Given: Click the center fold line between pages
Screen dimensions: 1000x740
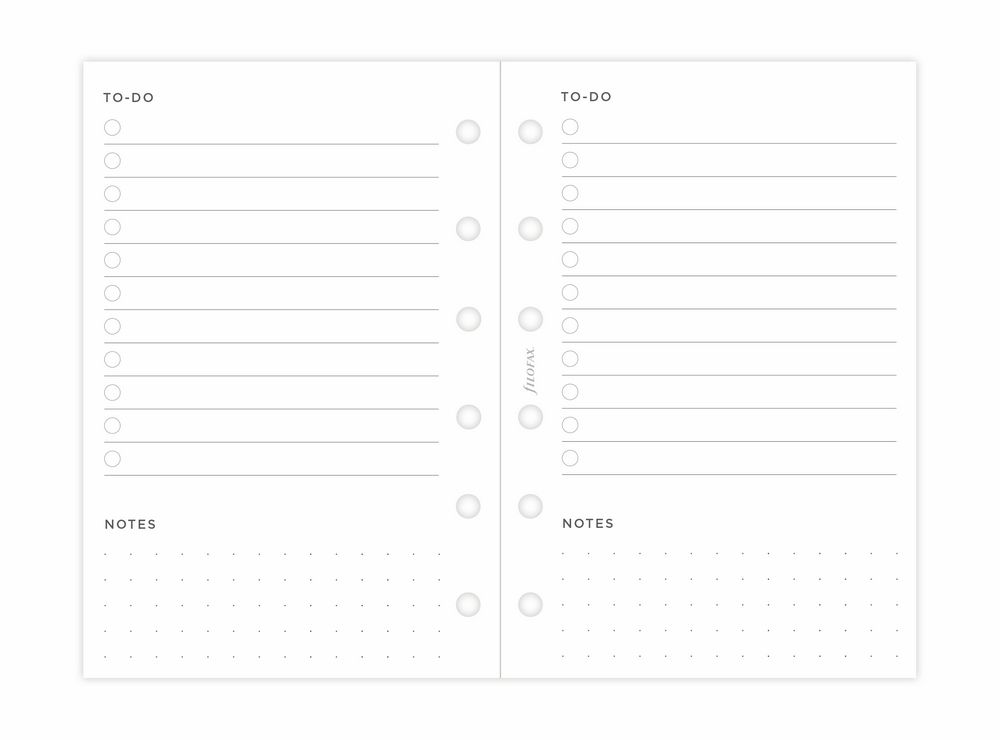Looking at the screenshot, I should click(501, 370).
